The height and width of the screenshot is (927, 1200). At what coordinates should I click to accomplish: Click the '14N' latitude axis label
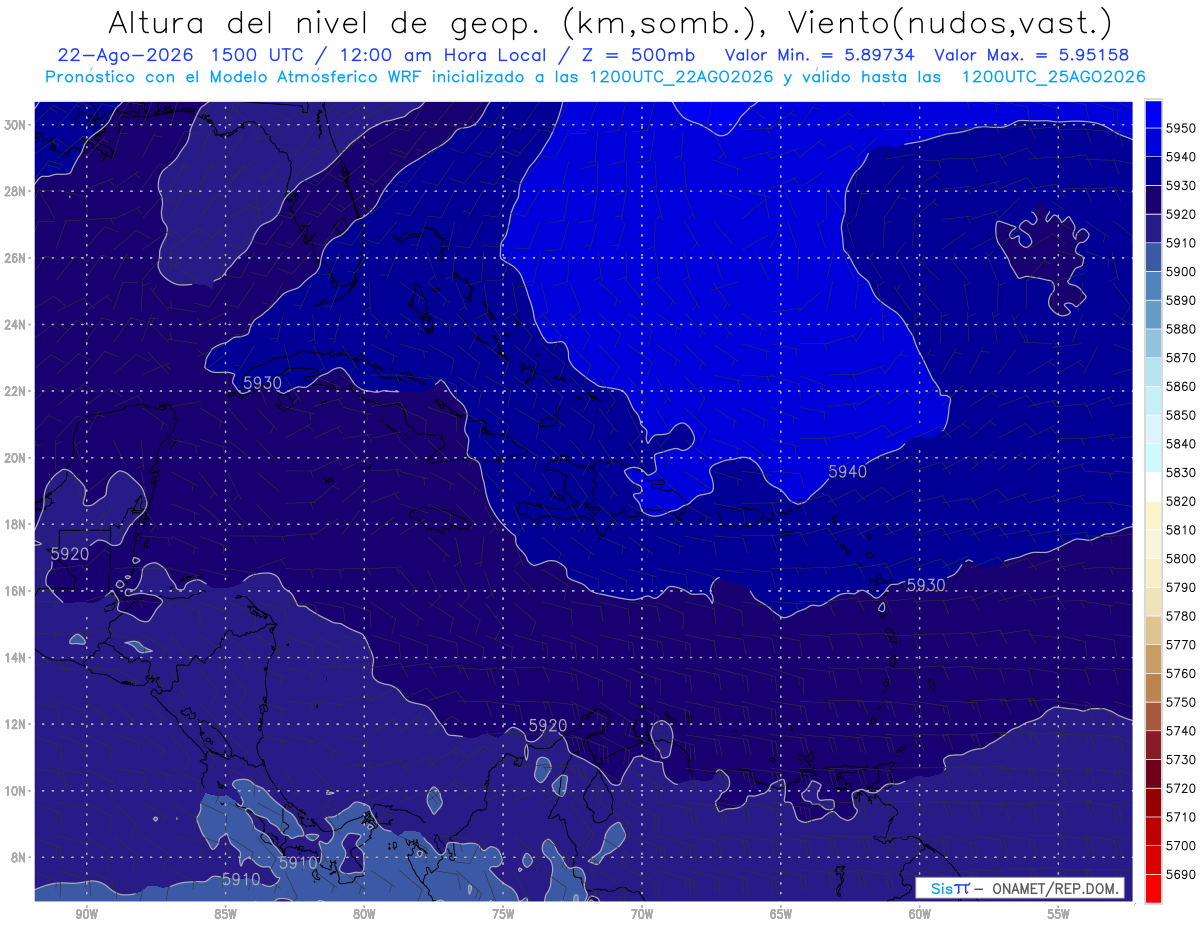[x=15, y=658]
